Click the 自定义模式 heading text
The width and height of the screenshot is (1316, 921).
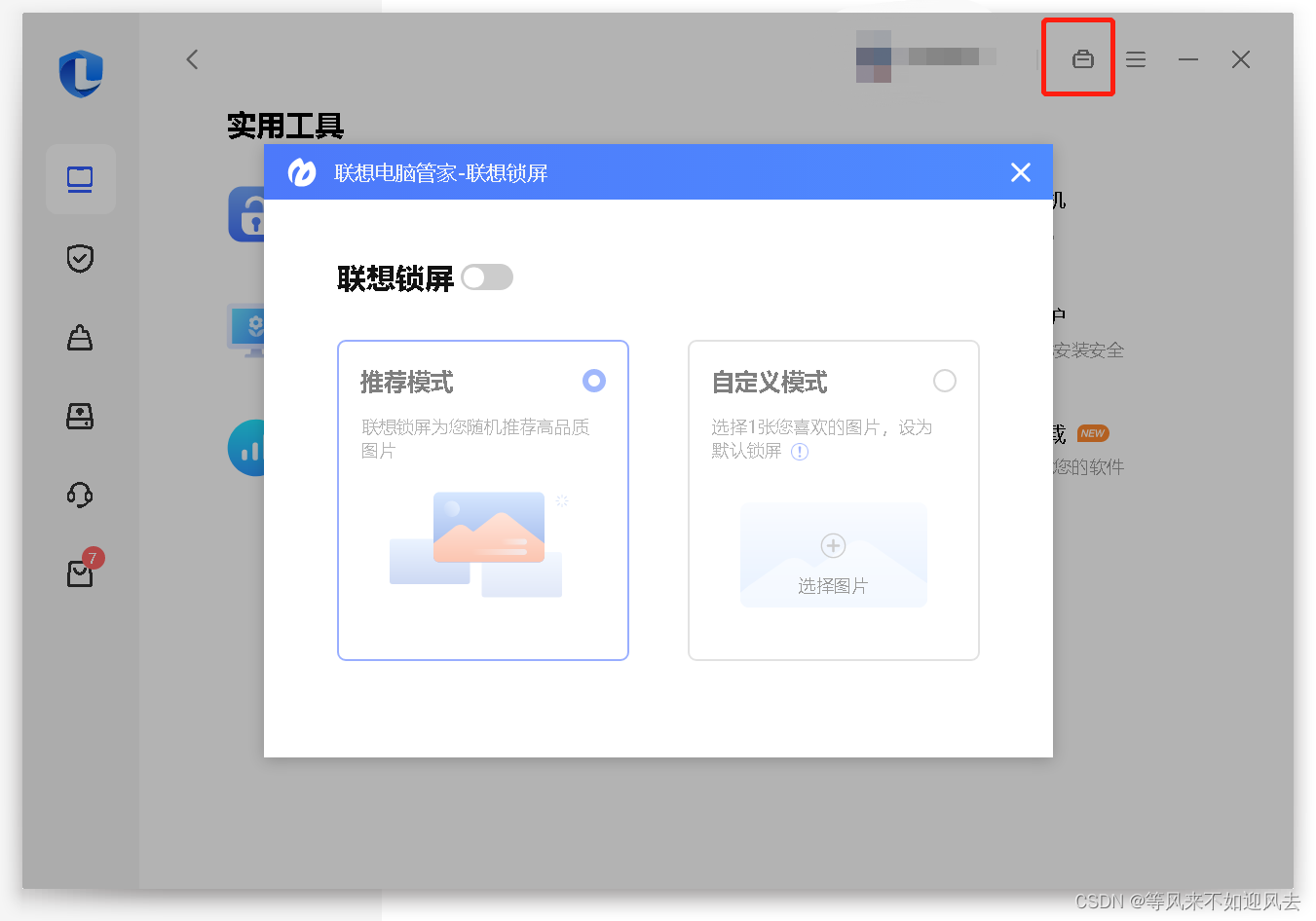pos(770,383)
